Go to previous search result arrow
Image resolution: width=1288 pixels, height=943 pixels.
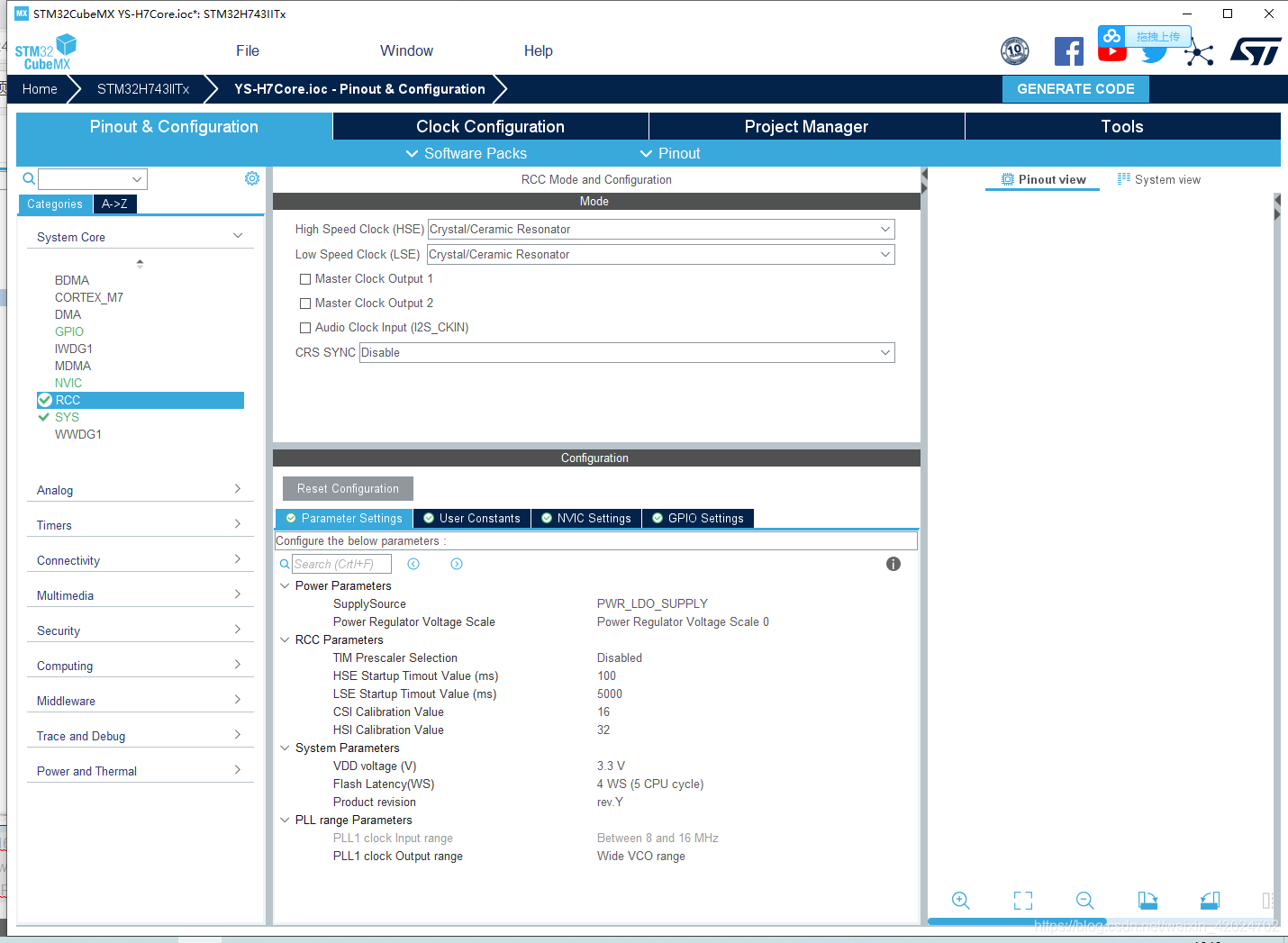pyautogui.click(x=413, y=564)
